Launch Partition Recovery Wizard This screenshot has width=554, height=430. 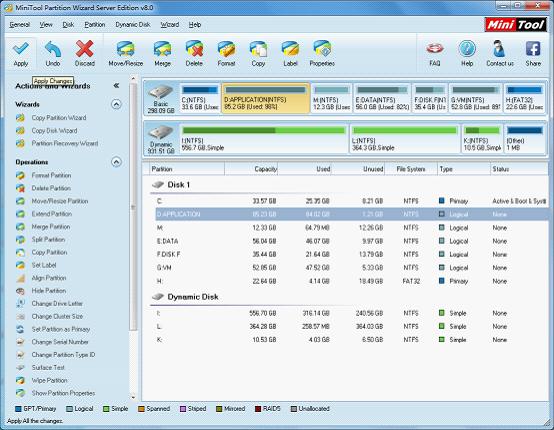pyautogui.click(x=65, y=143)
